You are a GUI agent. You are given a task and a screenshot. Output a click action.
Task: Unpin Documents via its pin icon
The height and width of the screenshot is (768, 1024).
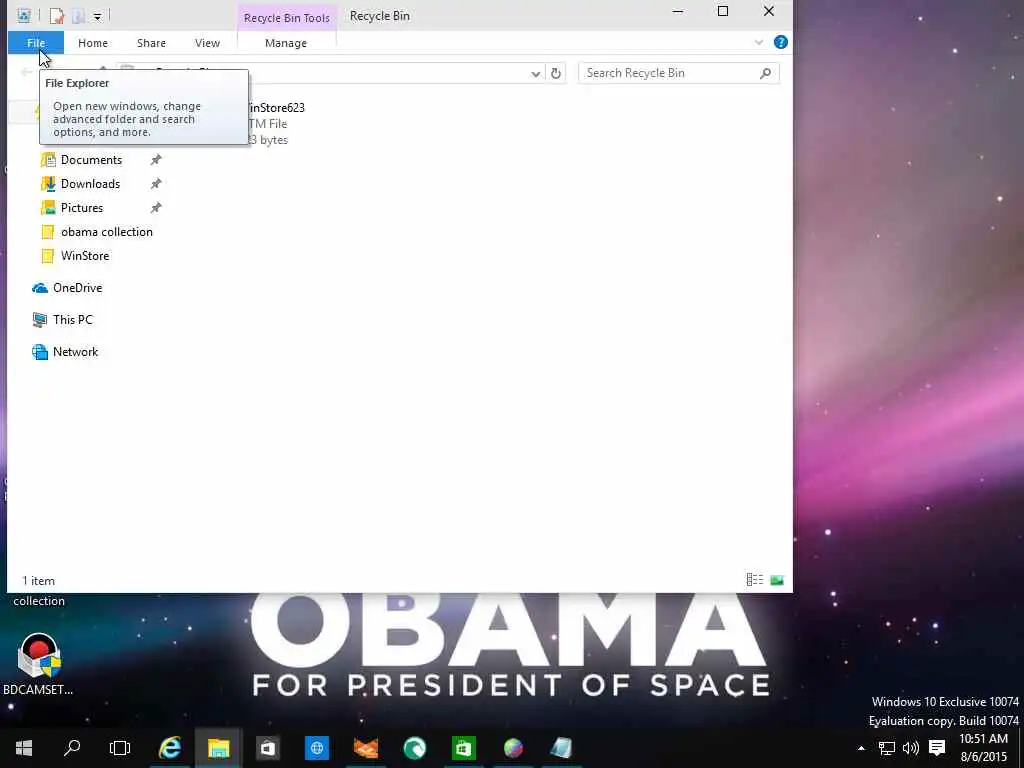(155, 160)
